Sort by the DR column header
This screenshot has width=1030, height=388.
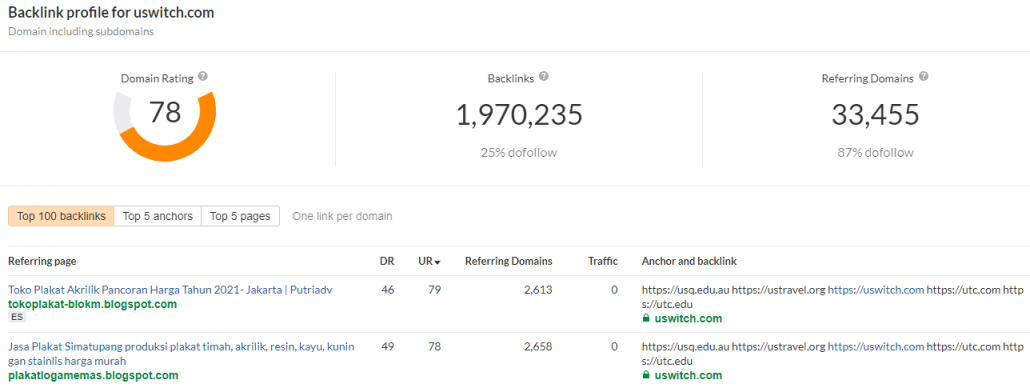[387, 261]
